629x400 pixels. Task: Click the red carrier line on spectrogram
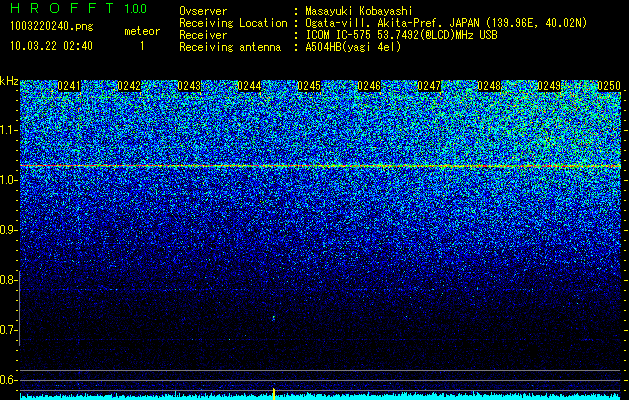pyautogui.click(x=320, y=166)
